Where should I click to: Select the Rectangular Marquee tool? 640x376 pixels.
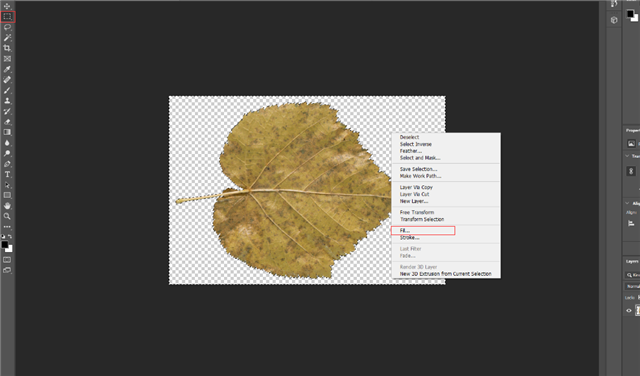tap(7, 17)
